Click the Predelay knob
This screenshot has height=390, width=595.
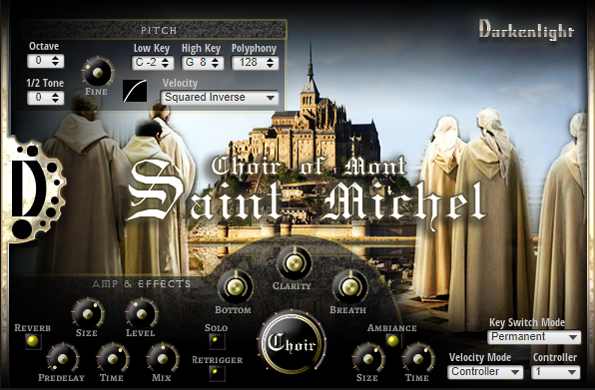63,359
